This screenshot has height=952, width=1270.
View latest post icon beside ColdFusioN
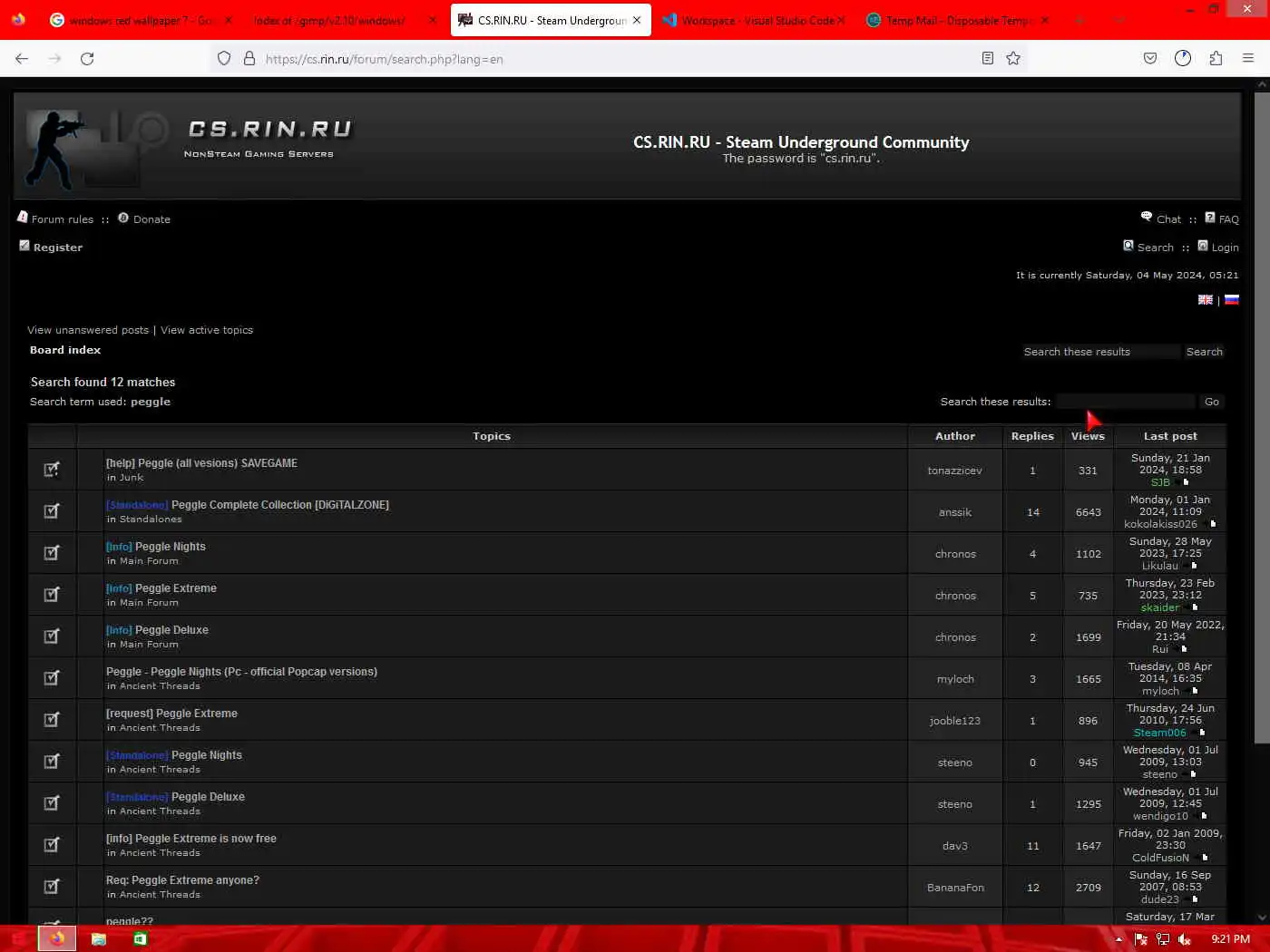tap(1205, 858)
